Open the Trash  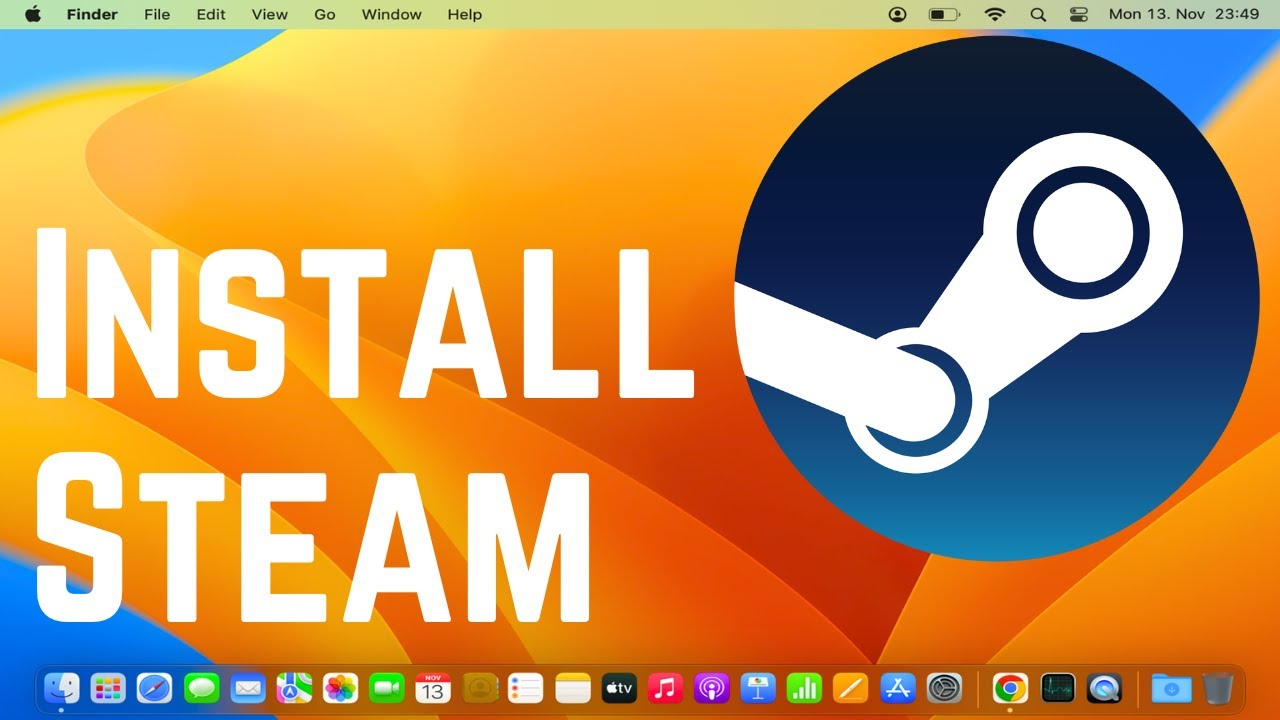coord(1218,688)
